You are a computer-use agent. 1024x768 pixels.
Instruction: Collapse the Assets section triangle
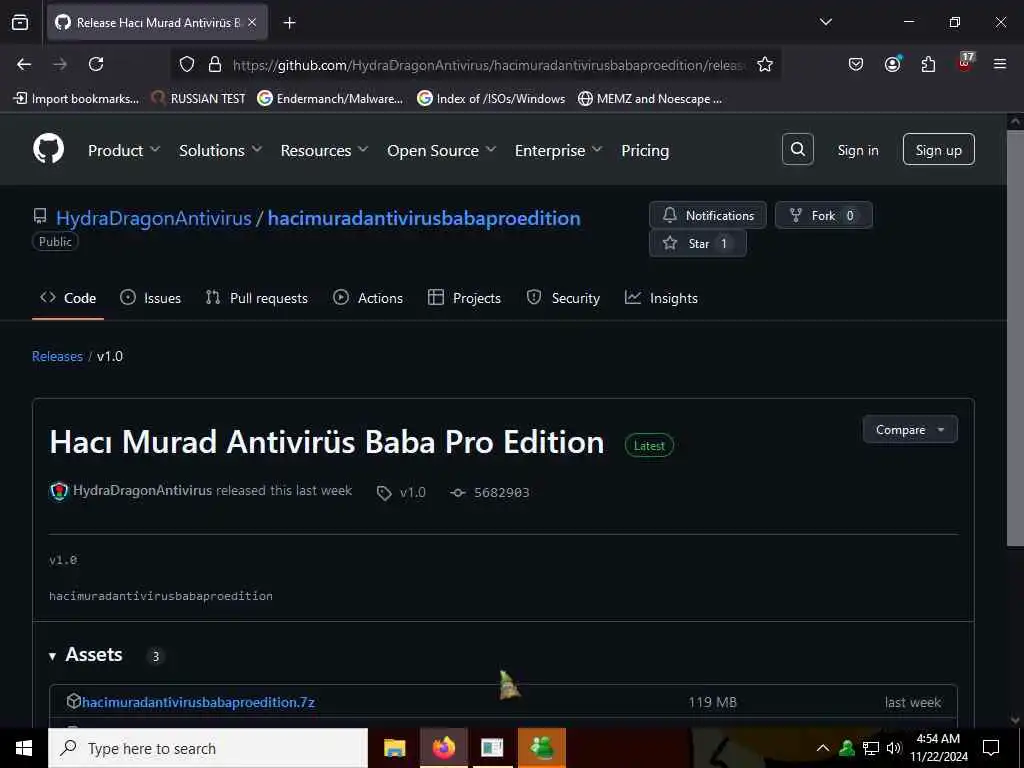52,656
